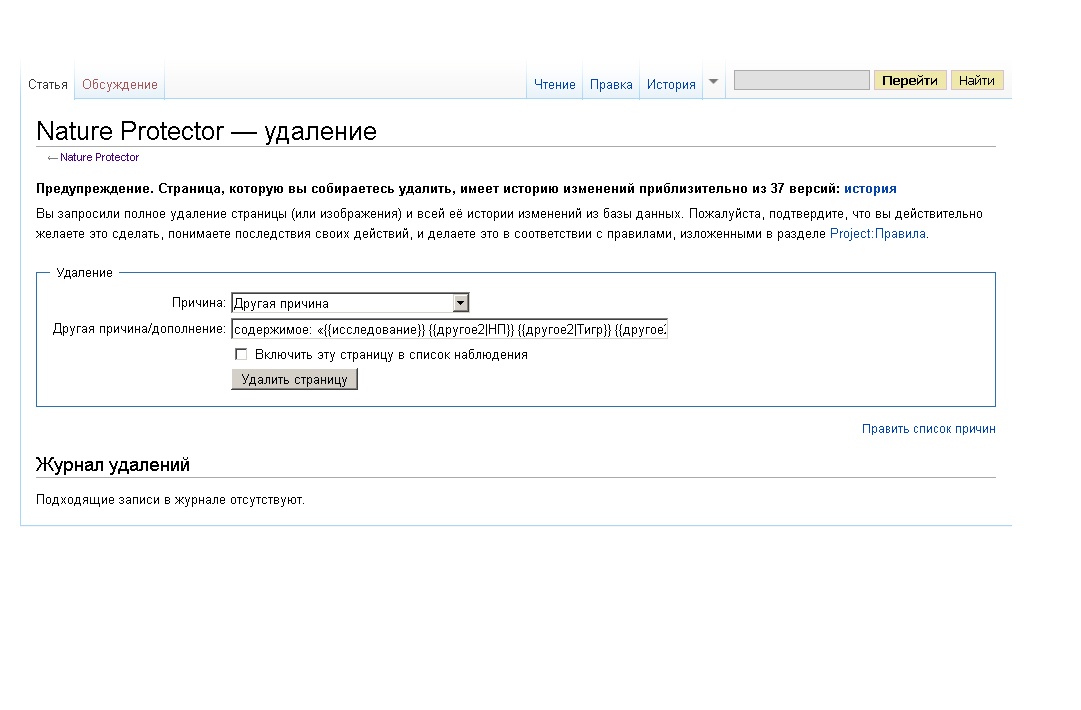Expand the Причина reason dropdown
The height and width of the screenshot is (710, 1081).
pos(460,303)
